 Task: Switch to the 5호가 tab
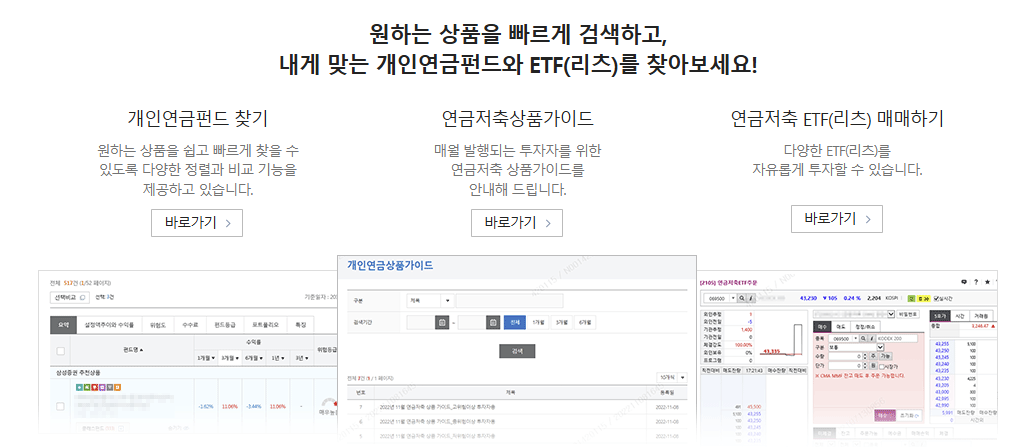click(940, 316)
